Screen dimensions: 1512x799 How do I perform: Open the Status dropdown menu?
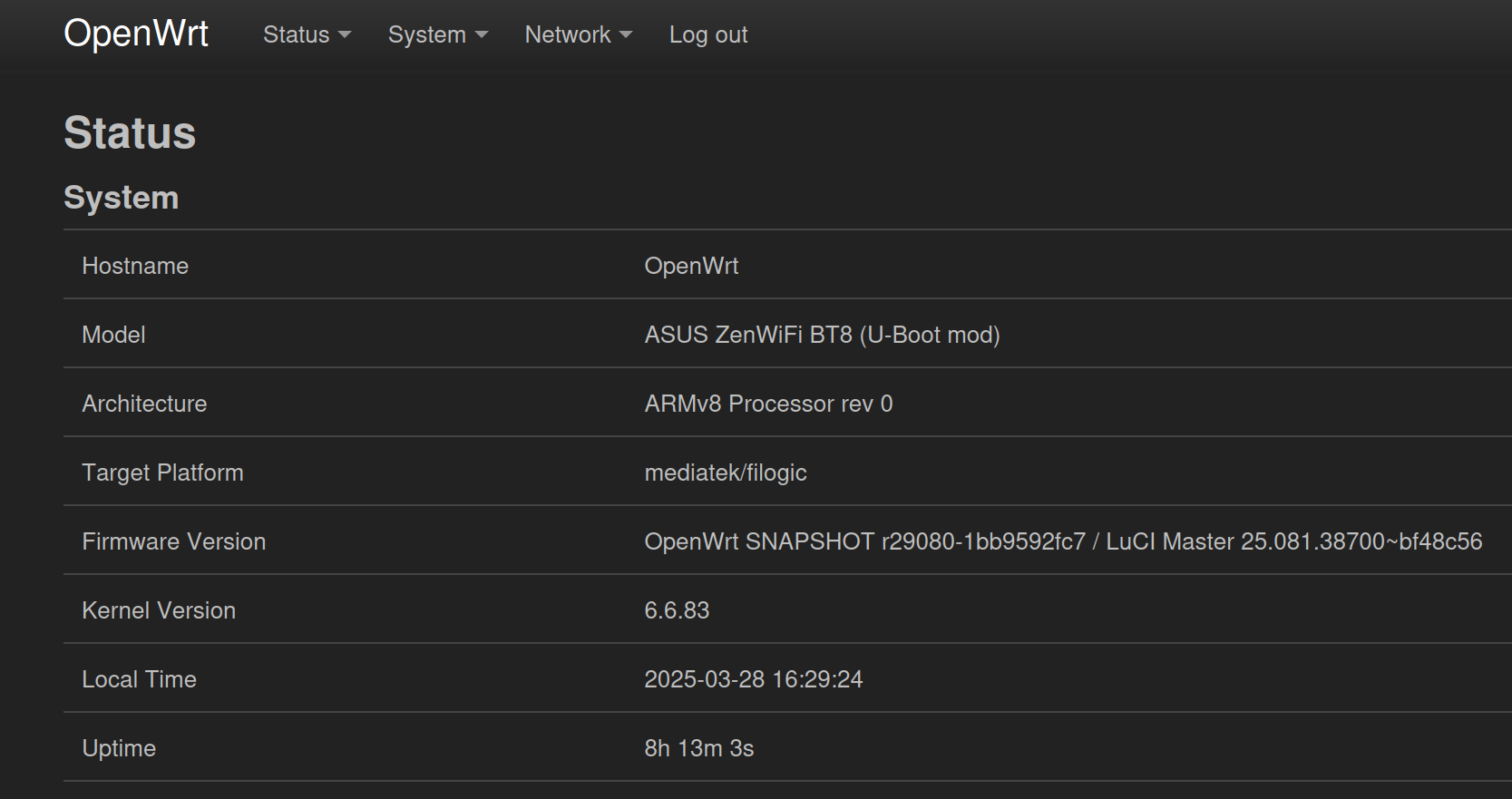tap(307, 34)
